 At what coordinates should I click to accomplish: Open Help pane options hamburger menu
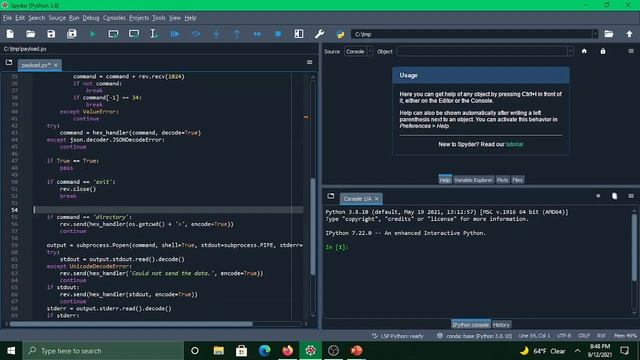(x=631, y=51)
